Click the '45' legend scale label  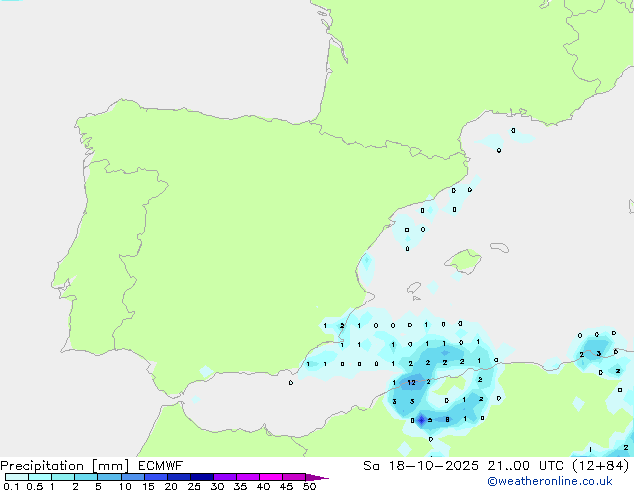coord(286,486)
